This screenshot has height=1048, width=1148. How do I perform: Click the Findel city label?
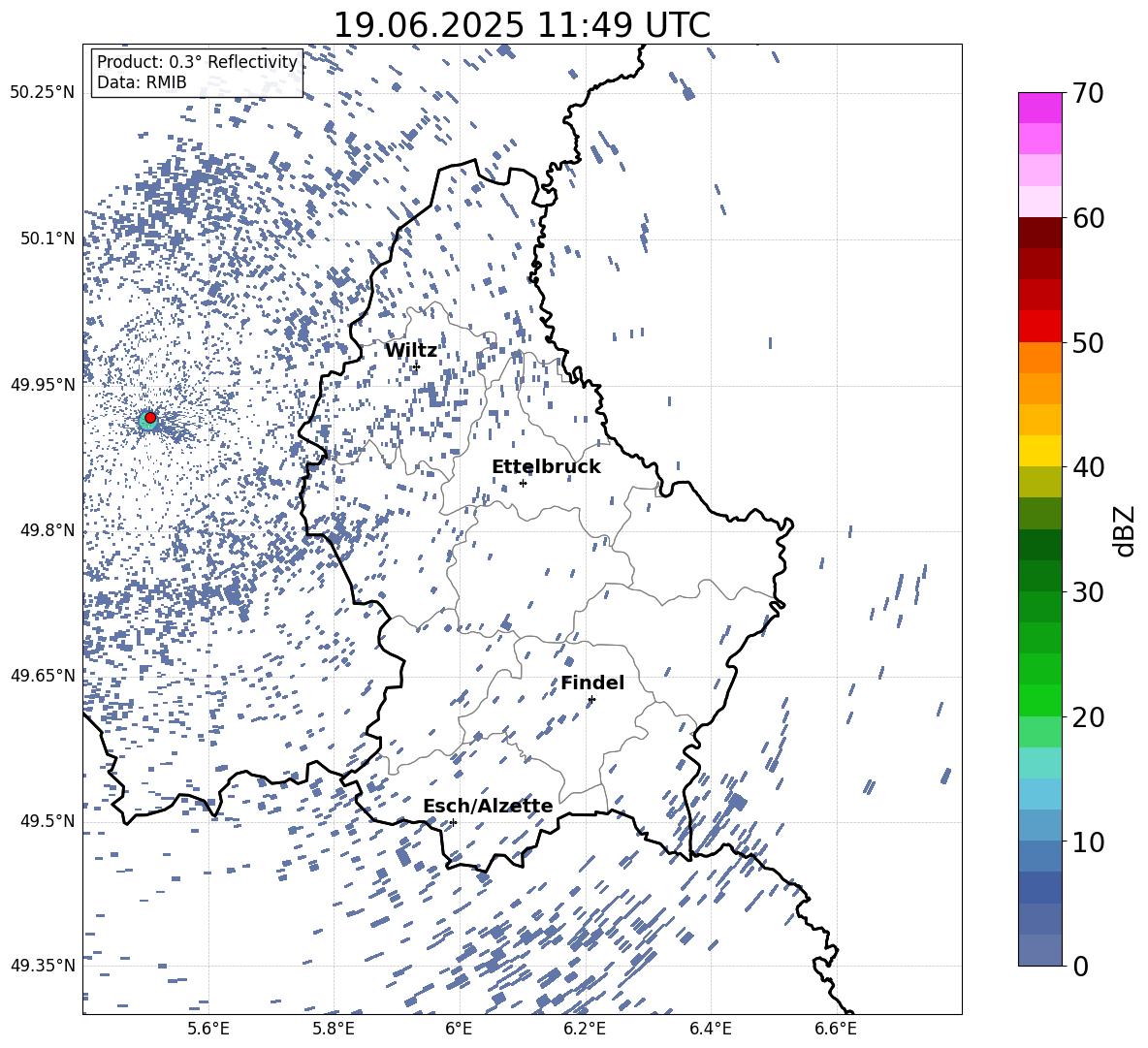point(592,683)
